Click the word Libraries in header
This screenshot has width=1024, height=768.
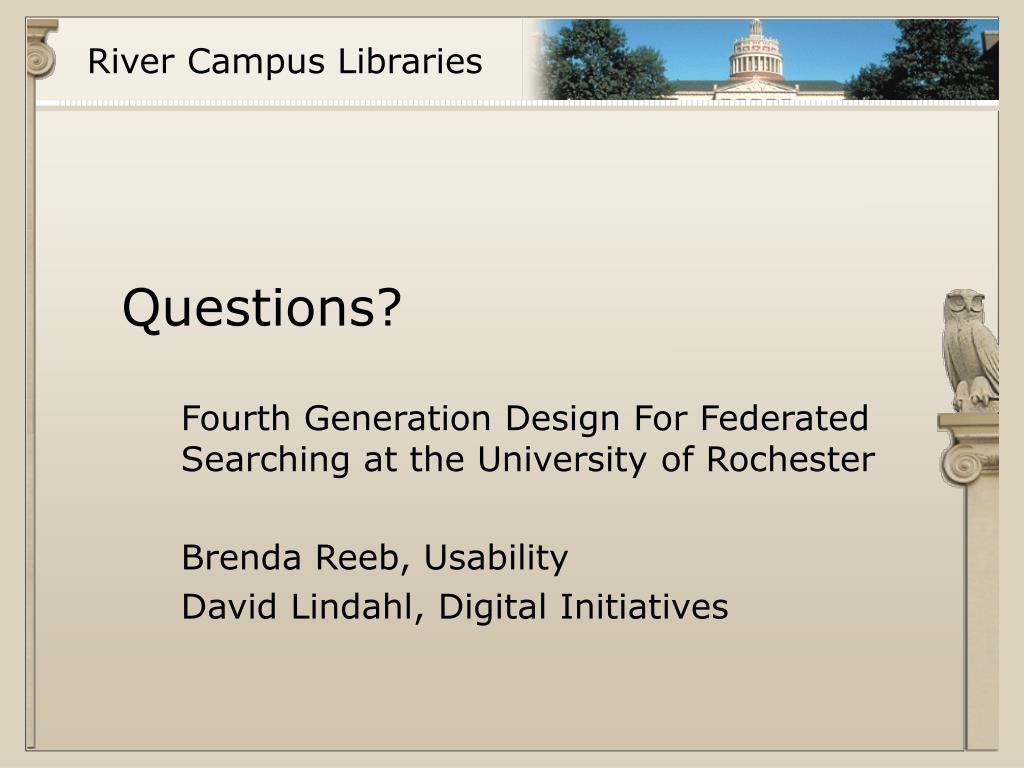(x=410, y=61)
